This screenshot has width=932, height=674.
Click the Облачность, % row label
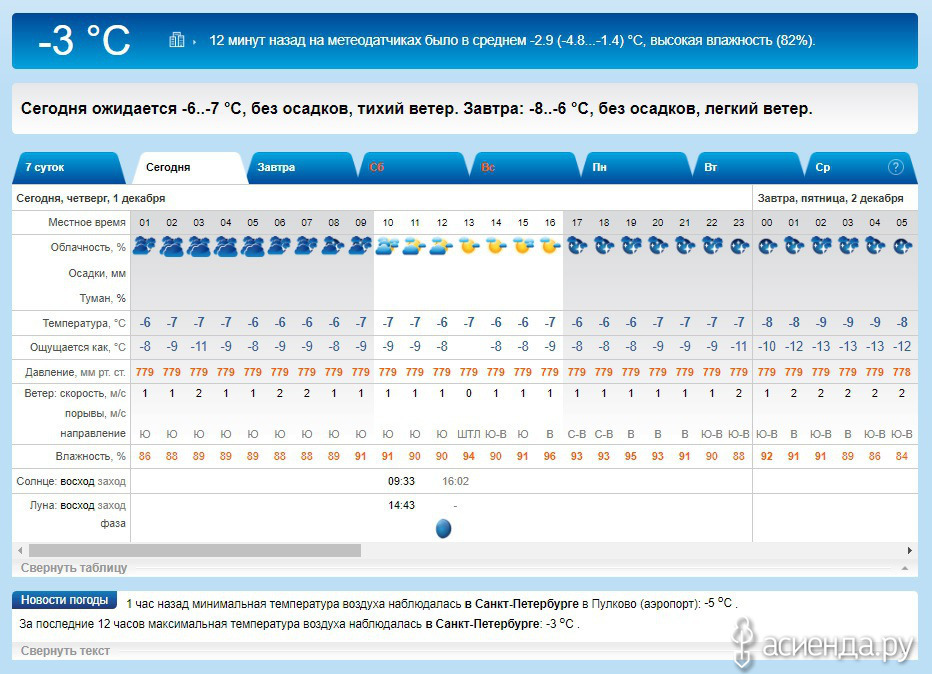coord(88,247)
